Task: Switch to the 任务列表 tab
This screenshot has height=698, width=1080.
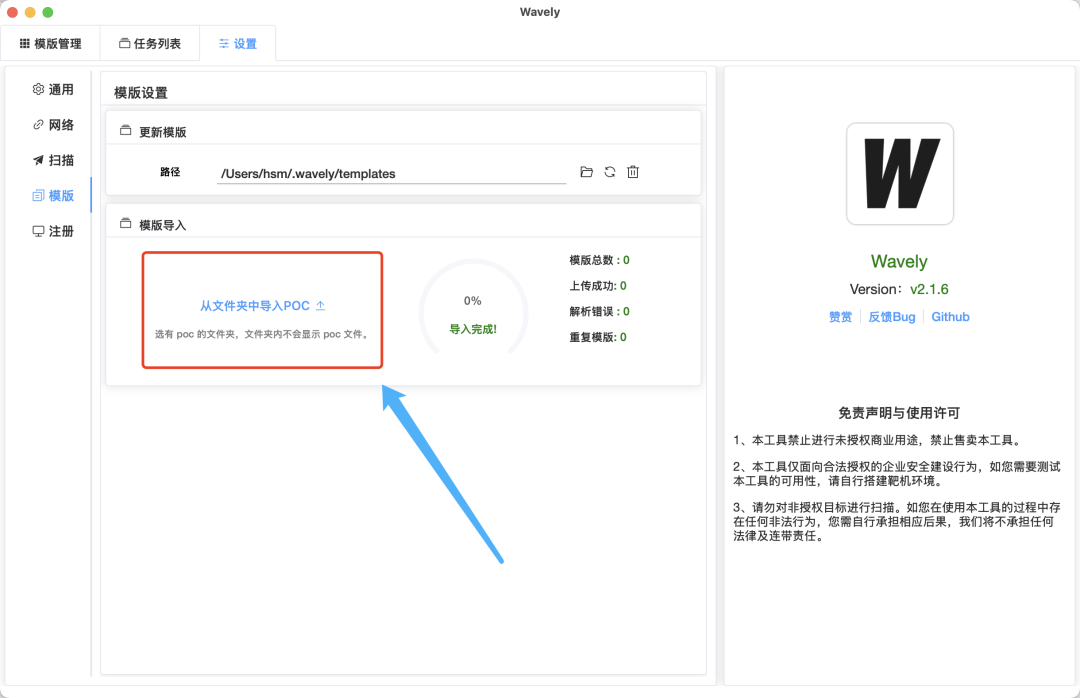Action: pyautogui.click(x=149, y=43)
